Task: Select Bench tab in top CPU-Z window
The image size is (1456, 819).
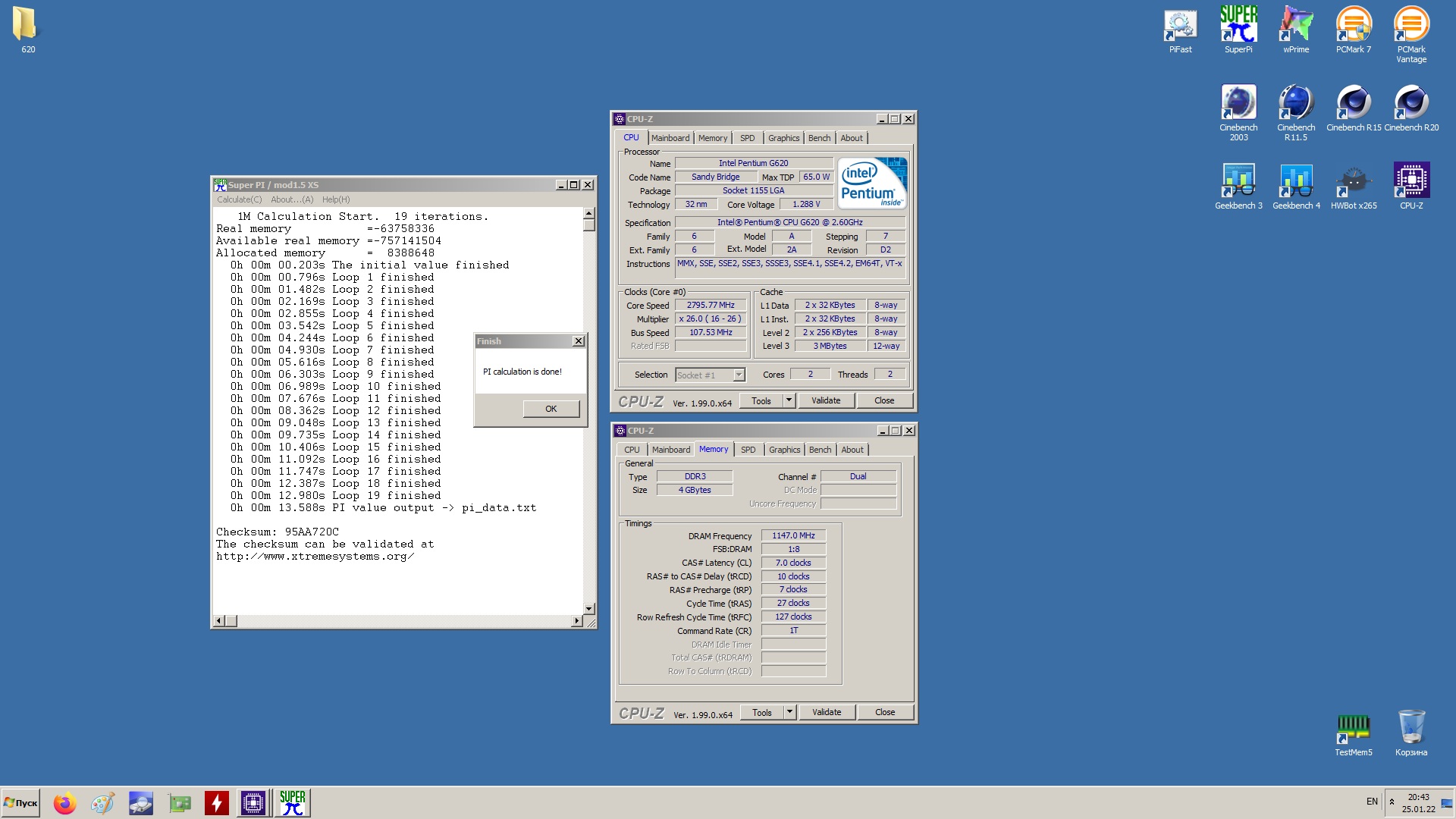Action: [x=819, y=138]
